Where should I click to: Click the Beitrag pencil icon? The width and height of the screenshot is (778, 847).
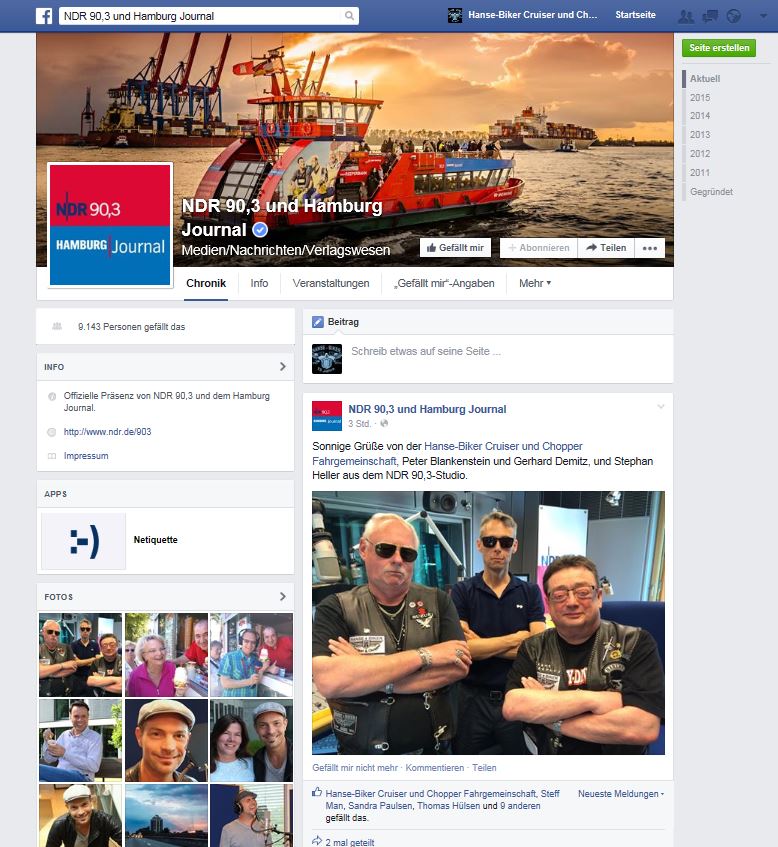[318, 322]
